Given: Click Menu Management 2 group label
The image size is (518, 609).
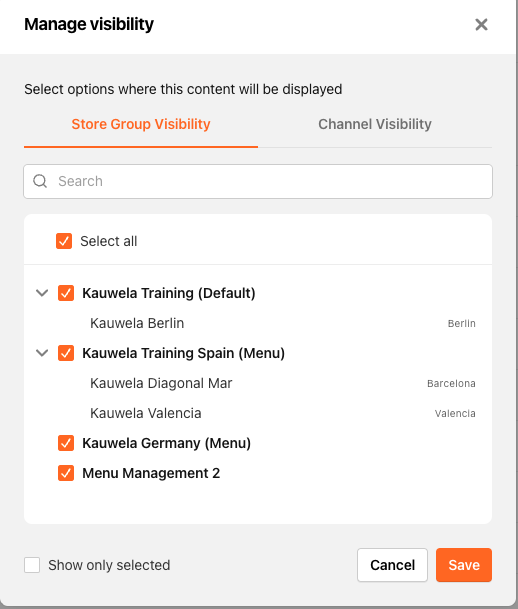Looking at the screenshot, I should tap(151, 473).
